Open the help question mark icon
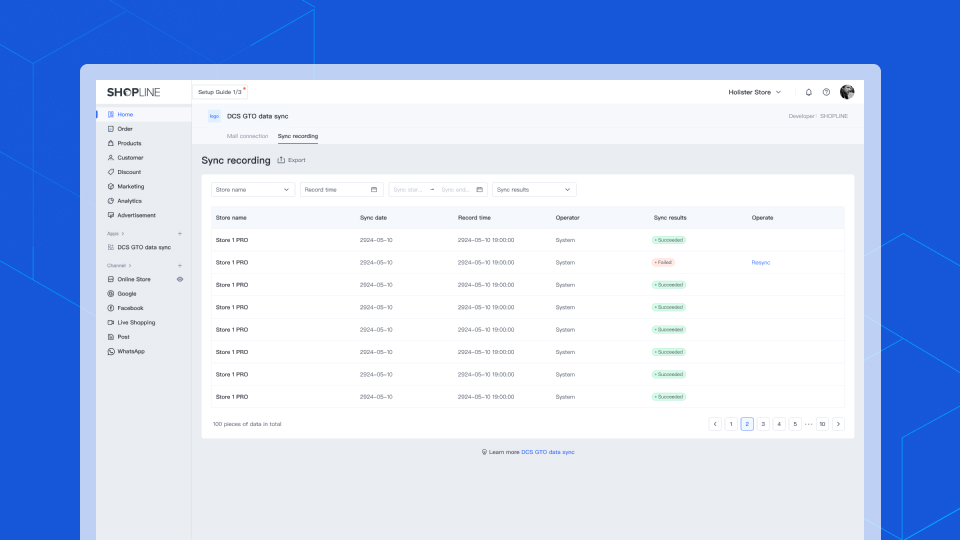Image resolution: width=960 pixels, height=540 pixels. 826,92
